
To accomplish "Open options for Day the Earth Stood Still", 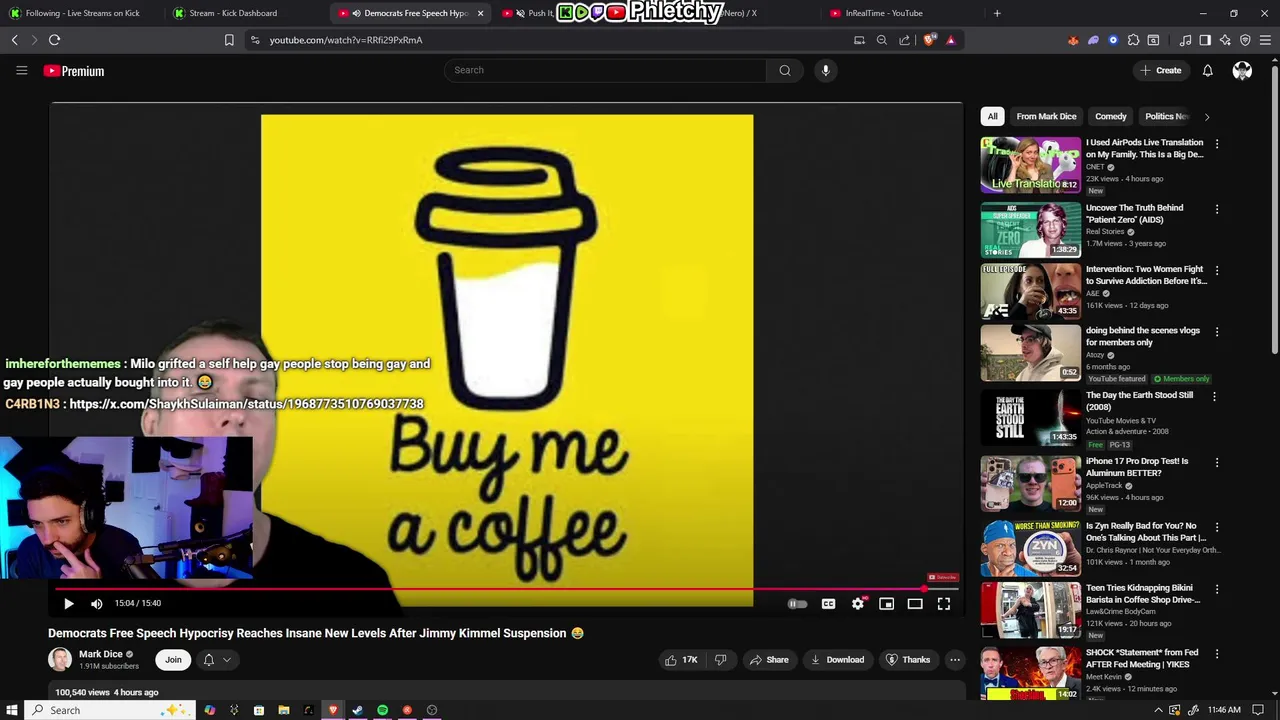I will pyautogui.click(x=1214, y=396).
